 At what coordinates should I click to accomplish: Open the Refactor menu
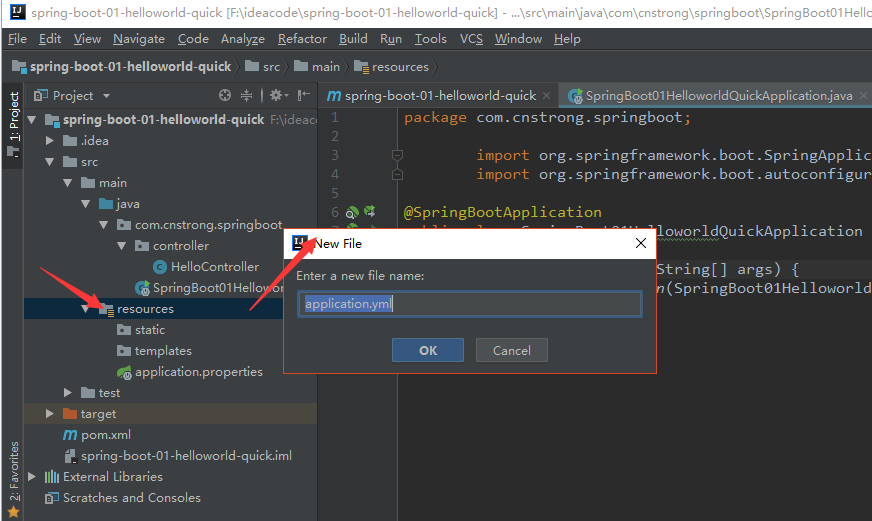click(x=303, y=39)
